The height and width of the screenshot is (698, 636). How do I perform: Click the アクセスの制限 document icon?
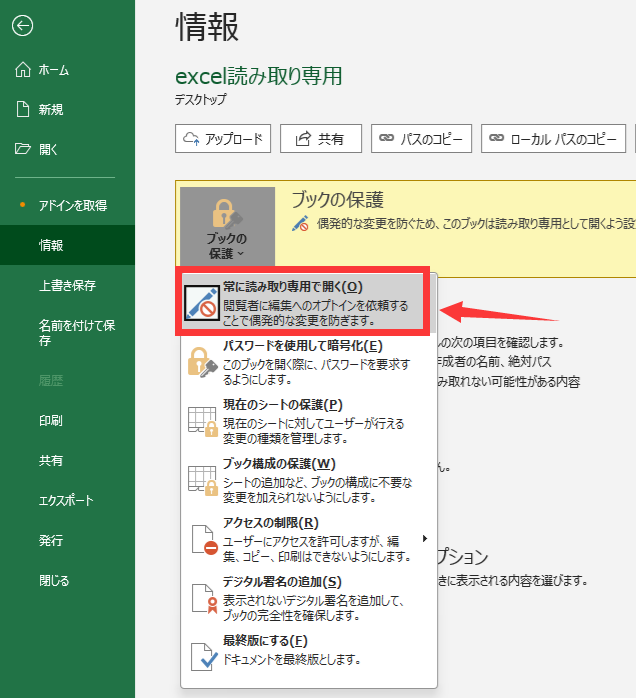204,540
